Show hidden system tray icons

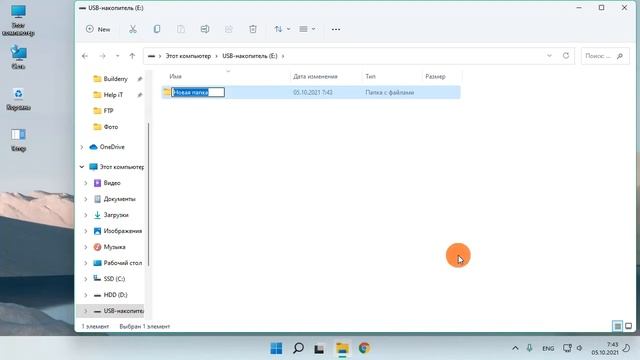pos(515,348)
